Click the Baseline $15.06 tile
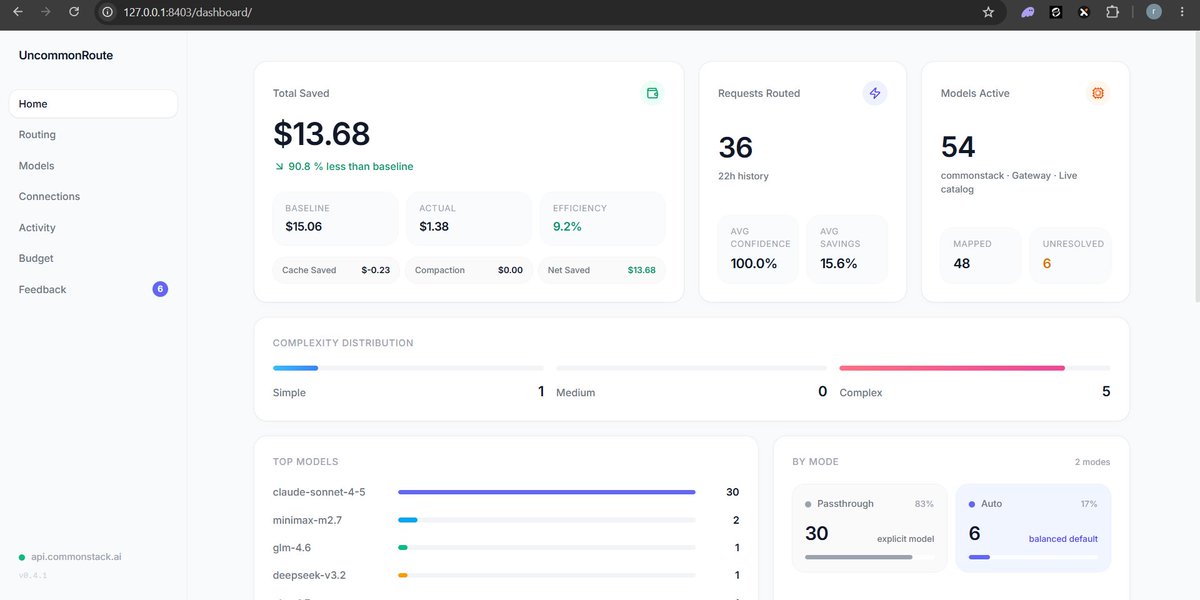 tap(335, 218)
